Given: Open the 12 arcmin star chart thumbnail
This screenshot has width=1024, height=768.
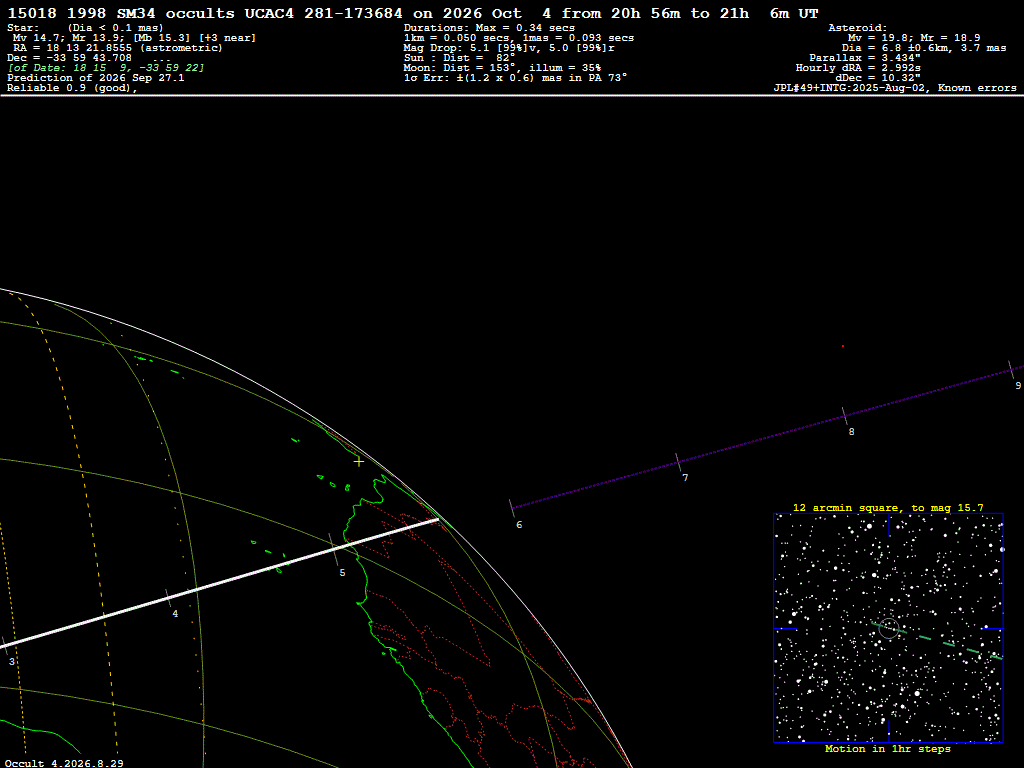Looking at the screenshot, I should coord(888,628).
